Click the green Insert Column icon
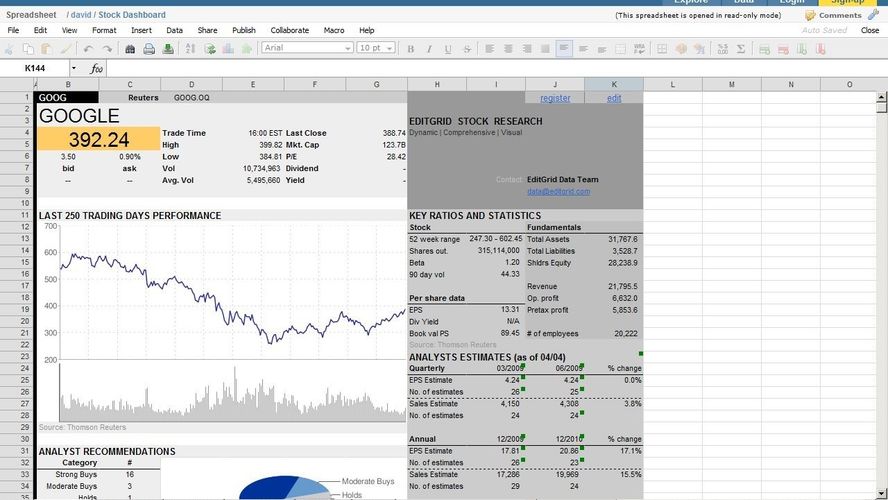888x500 pixels. pos(802,49)
